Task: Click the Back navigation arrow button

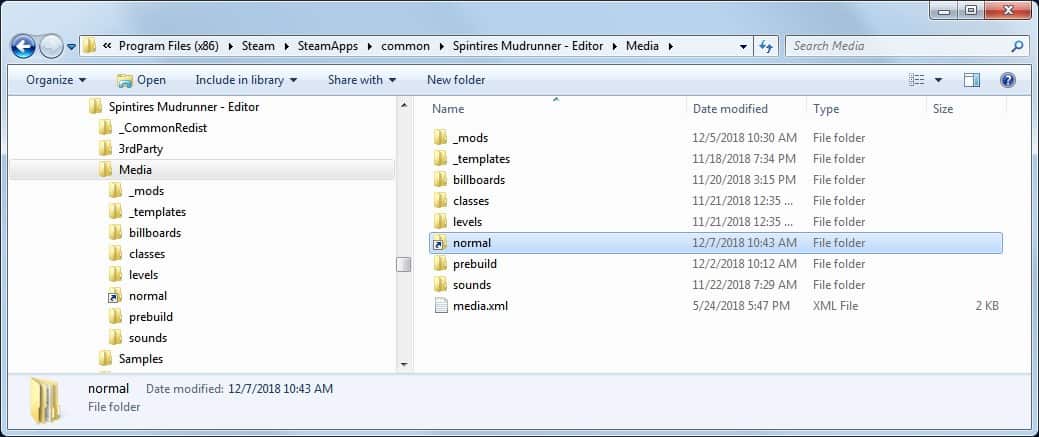Action: [x=23, y=46]
